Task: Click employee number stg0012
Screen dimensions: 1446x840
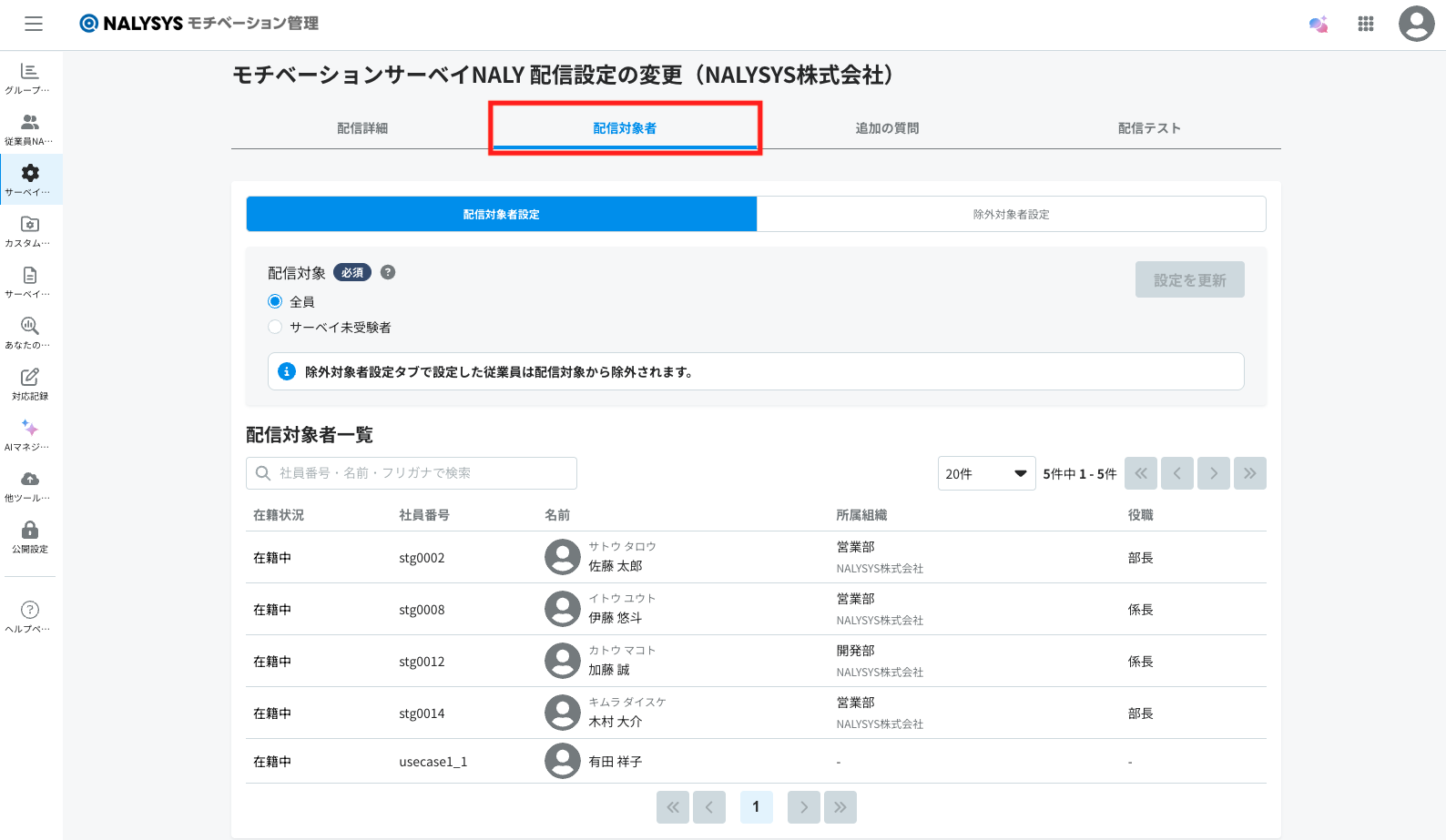Action: click(422, 662)
